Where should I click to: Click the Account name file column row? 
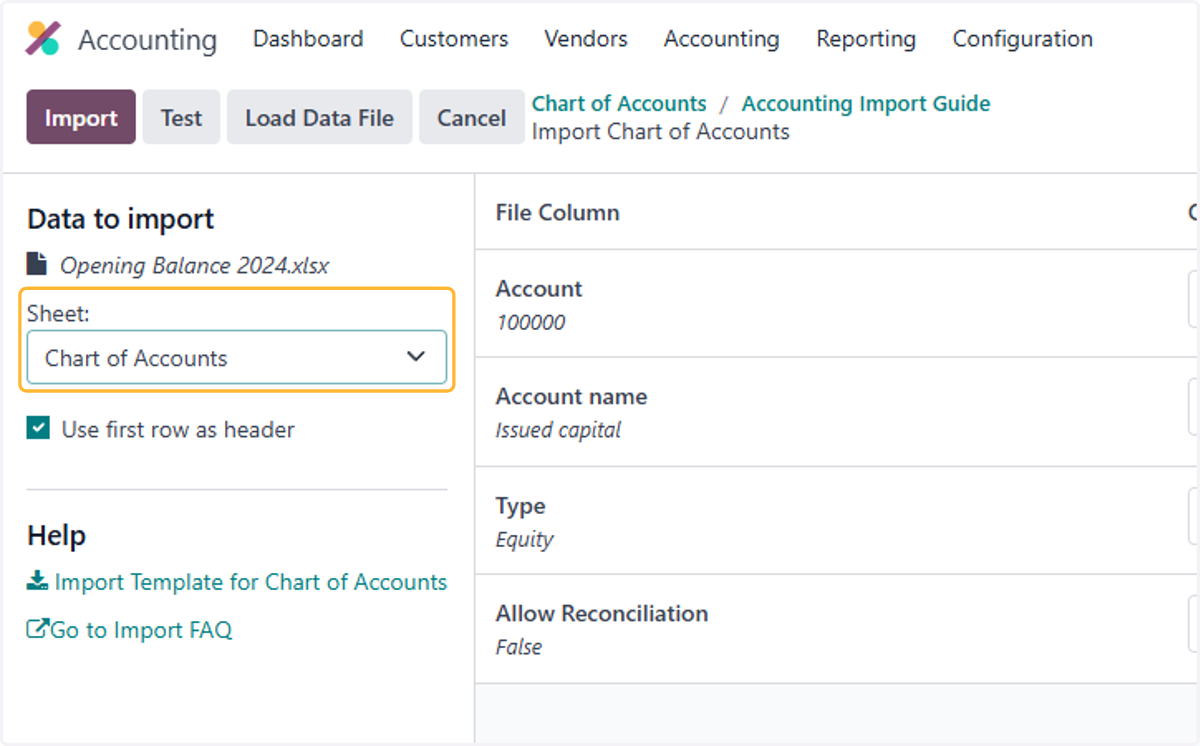837,412
